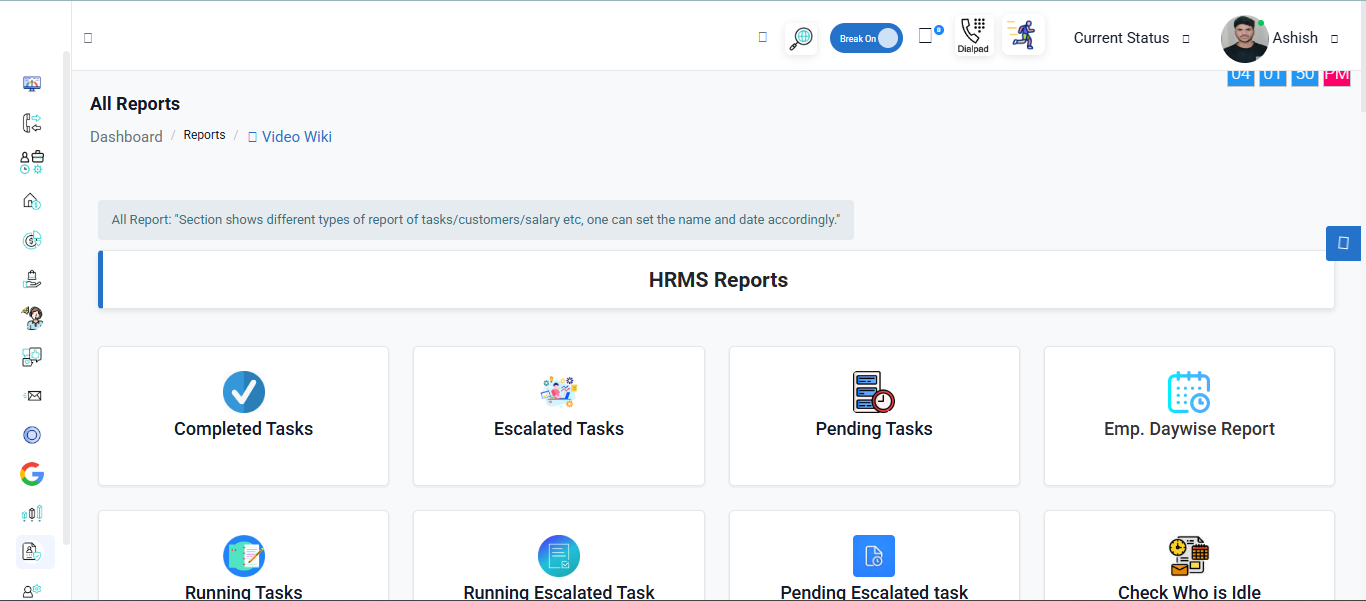
Task: Open the Dialpad phone icon
Action: pyautogui.click(x=972, y=34)
